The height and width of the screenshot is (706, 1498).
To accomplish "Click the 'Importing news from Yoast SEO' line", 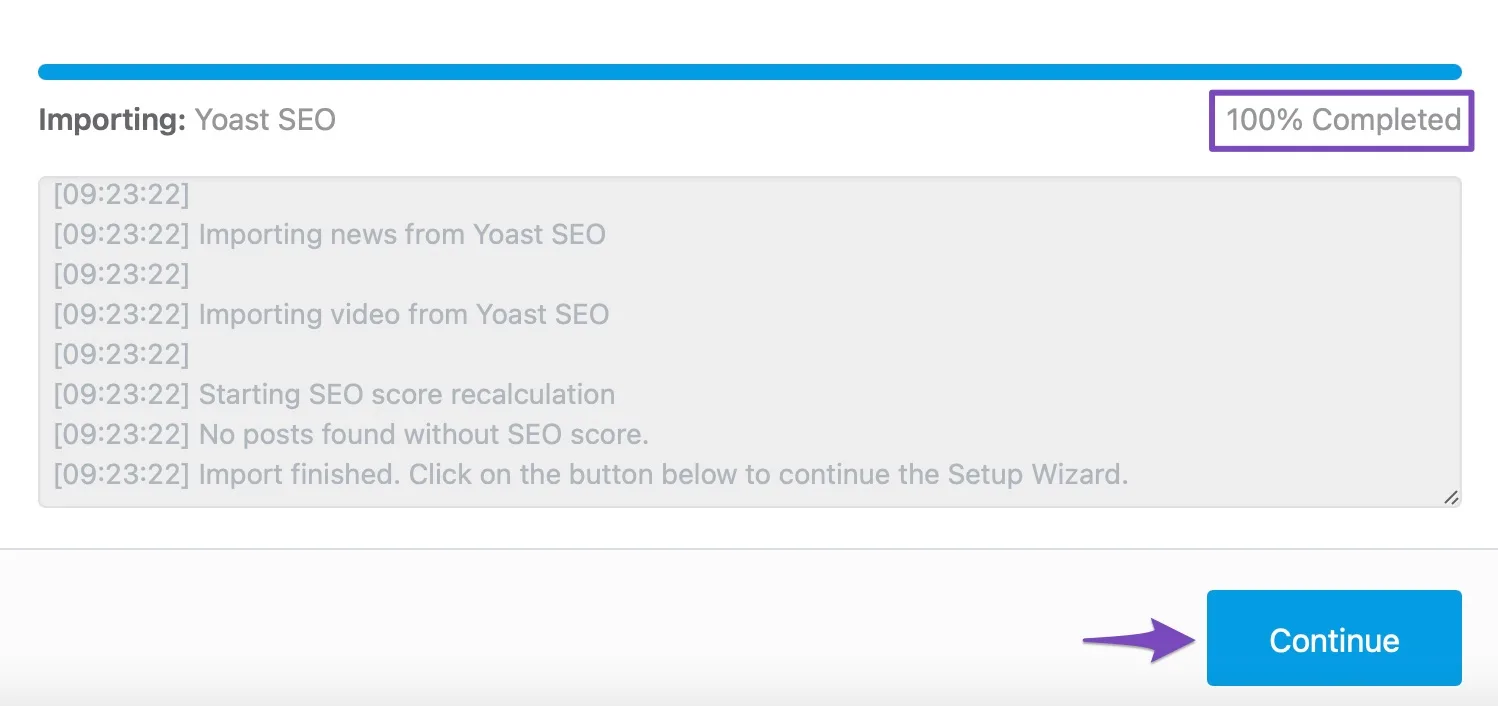I will point(330,234).
